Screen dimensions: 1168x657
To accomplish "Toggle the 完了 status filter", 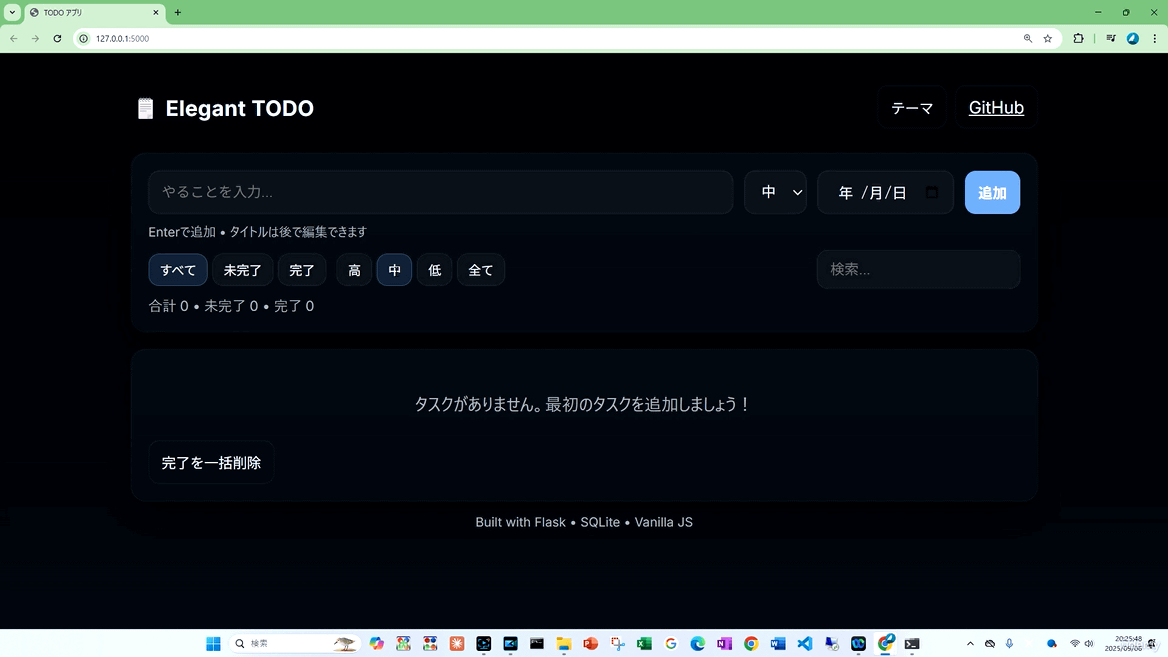I will pos(302,270).
